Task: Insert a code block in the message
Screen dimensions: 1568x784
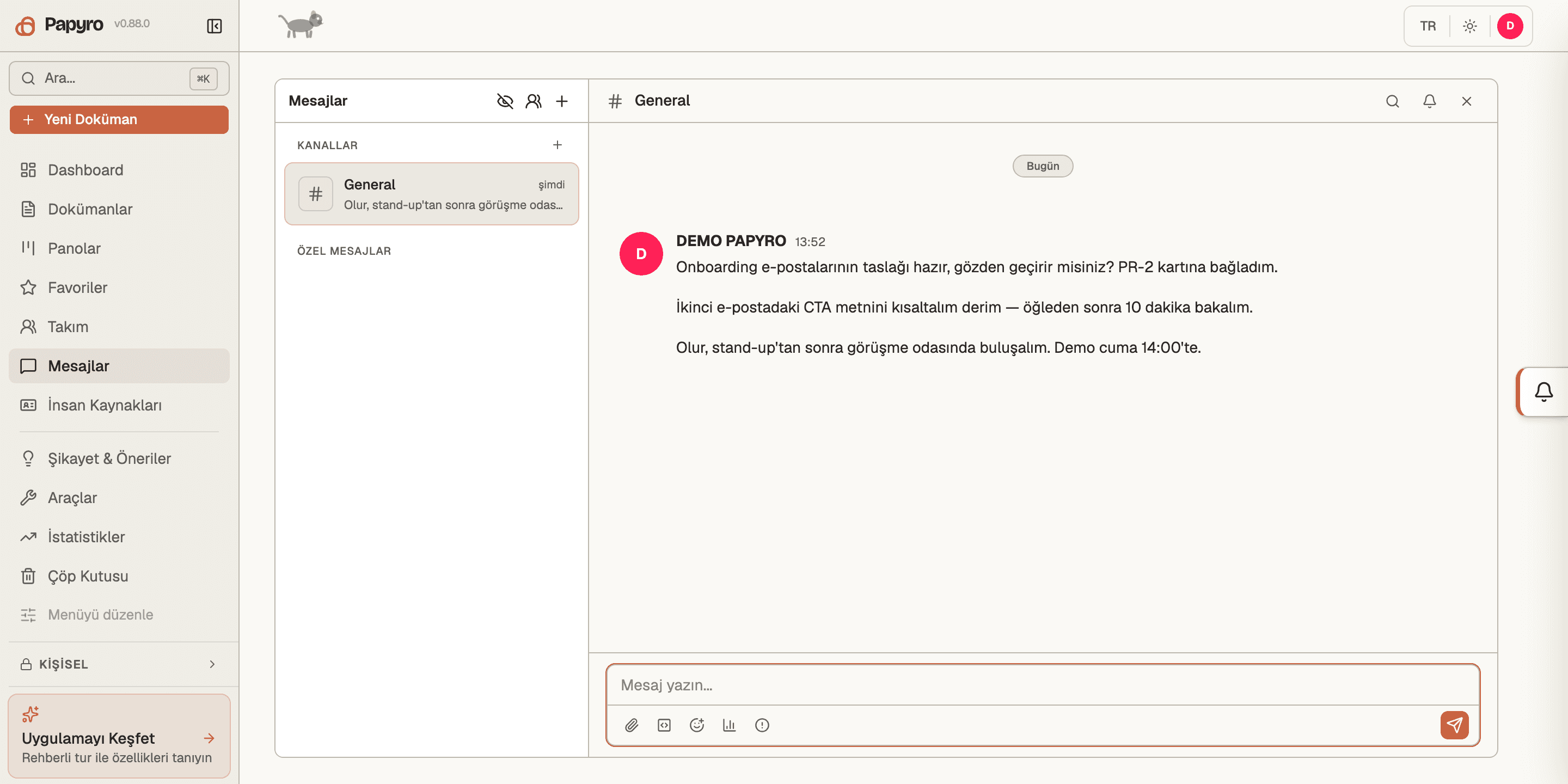Action: [x=664, y=725]
